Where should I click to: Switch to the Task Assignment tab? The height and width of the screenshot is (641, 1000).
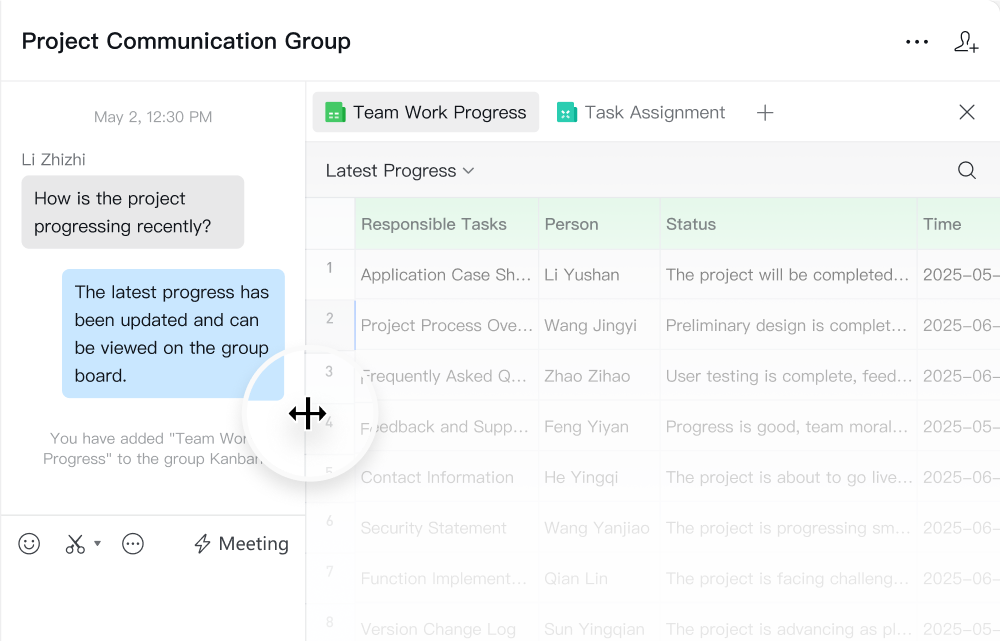click(x=642, y=113)
